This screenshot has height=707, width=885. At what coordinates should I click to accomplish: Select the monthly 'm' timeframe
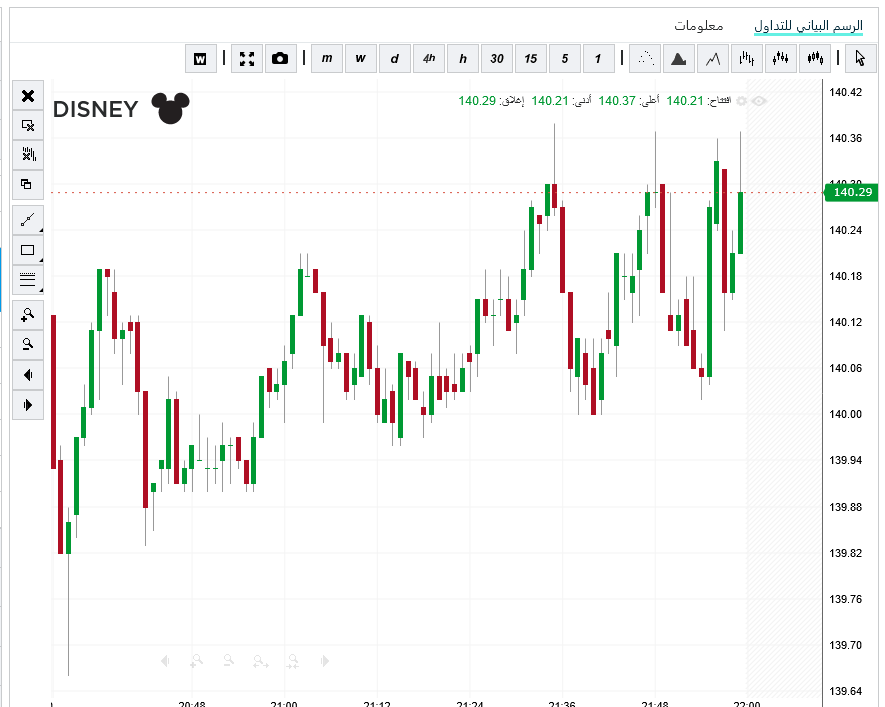pos(327,59)
